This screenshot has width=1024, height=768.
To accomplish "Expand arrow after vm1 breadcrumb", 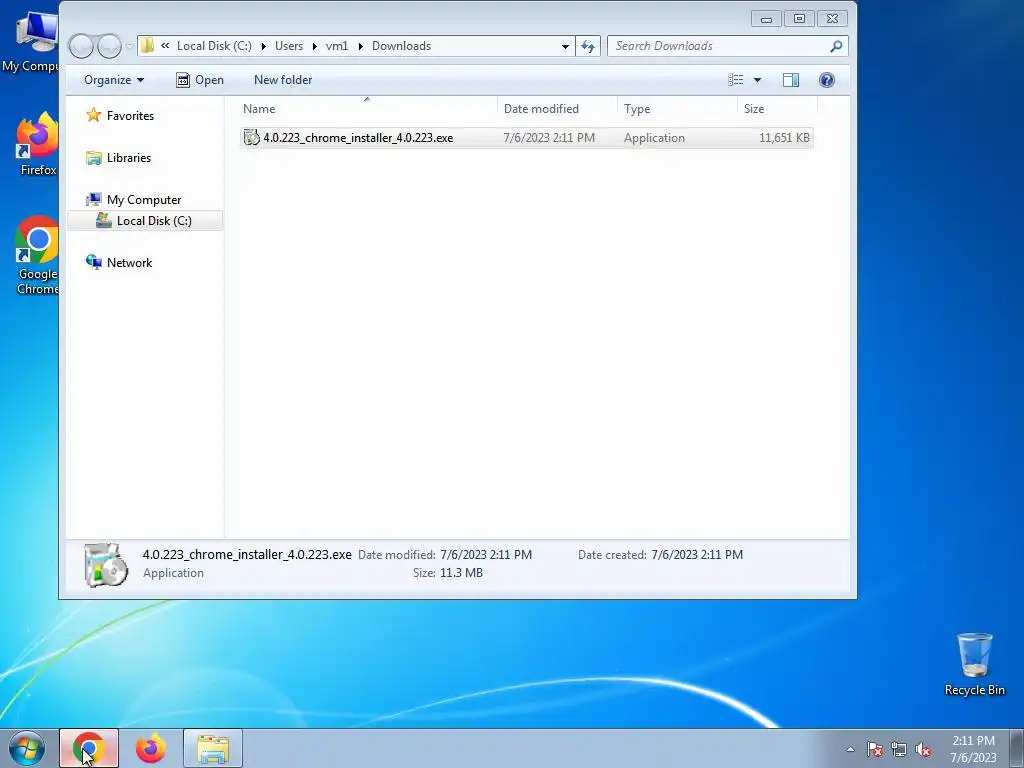I will 360,46.
